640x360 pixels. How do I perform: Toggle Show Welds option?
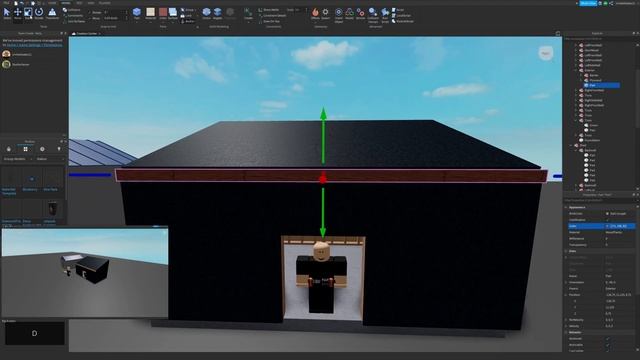[x=269, y=10]
